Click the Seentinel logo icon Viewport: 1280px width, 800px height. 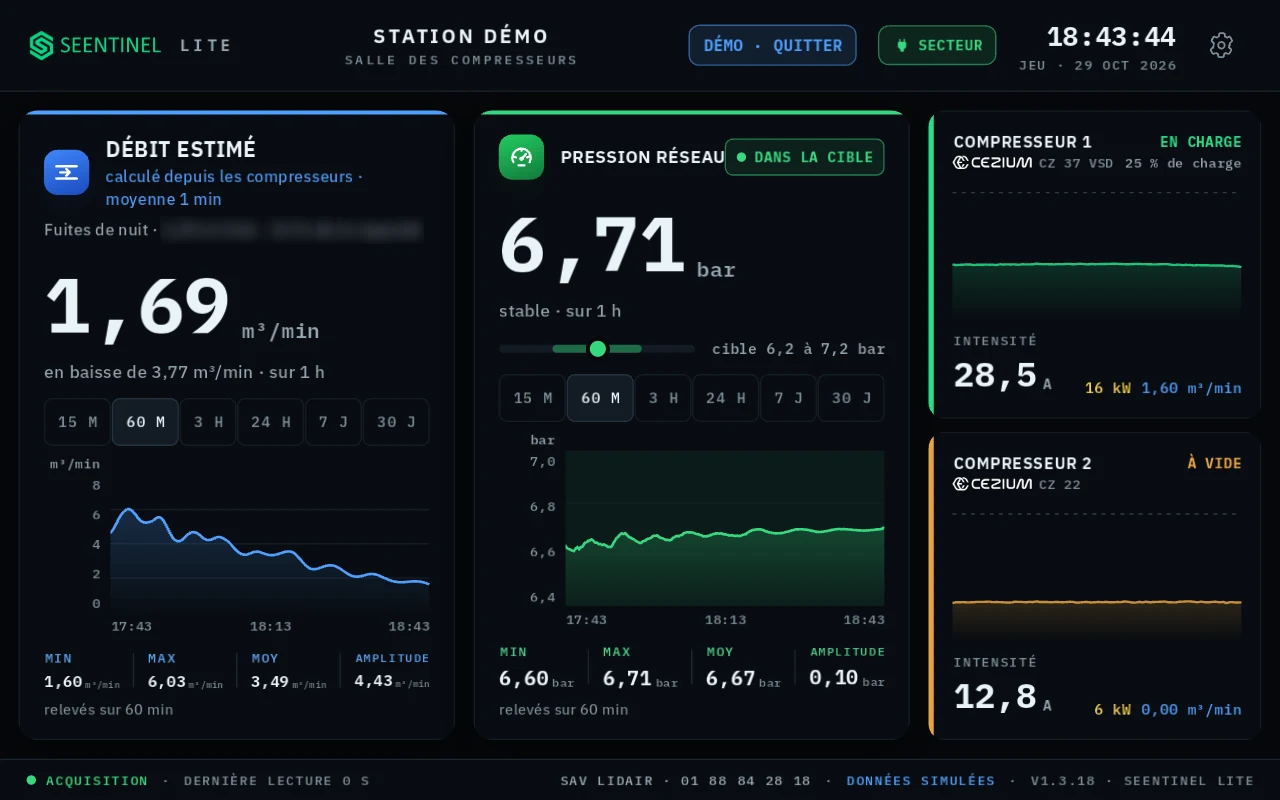[41, 45]
